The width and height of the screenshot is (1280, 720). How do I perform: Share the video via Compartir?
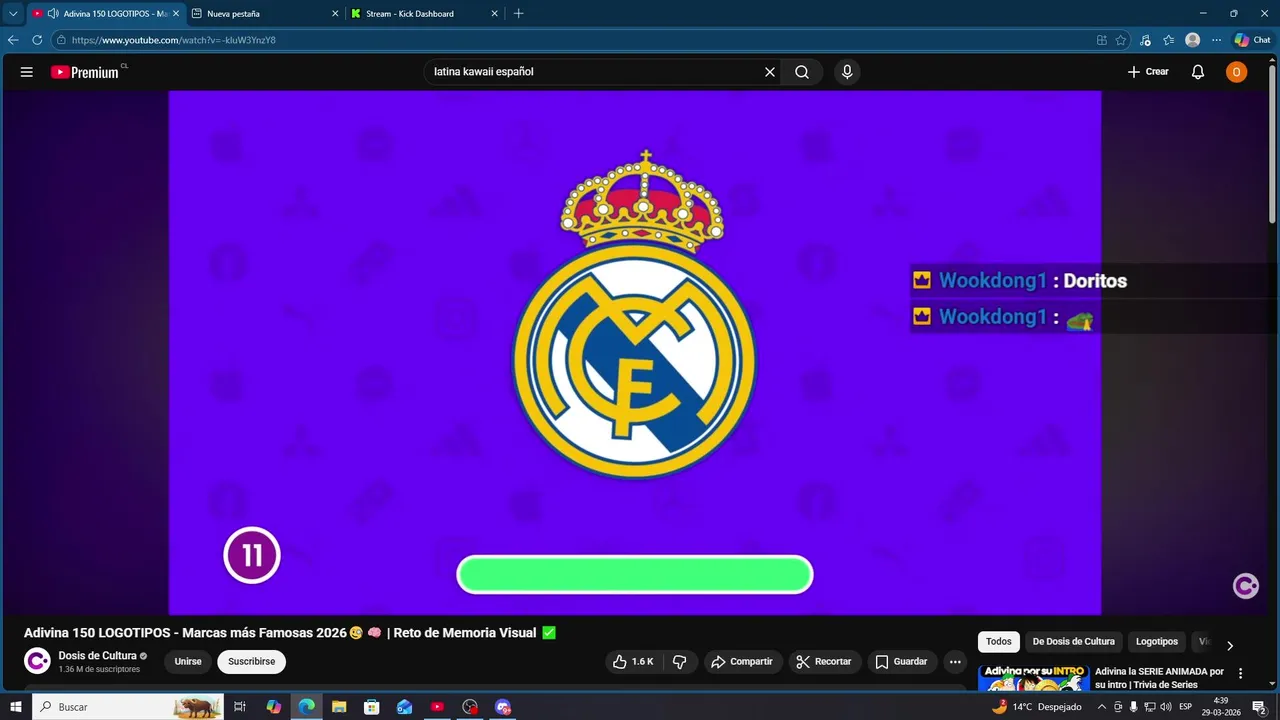tap(742, 662)
